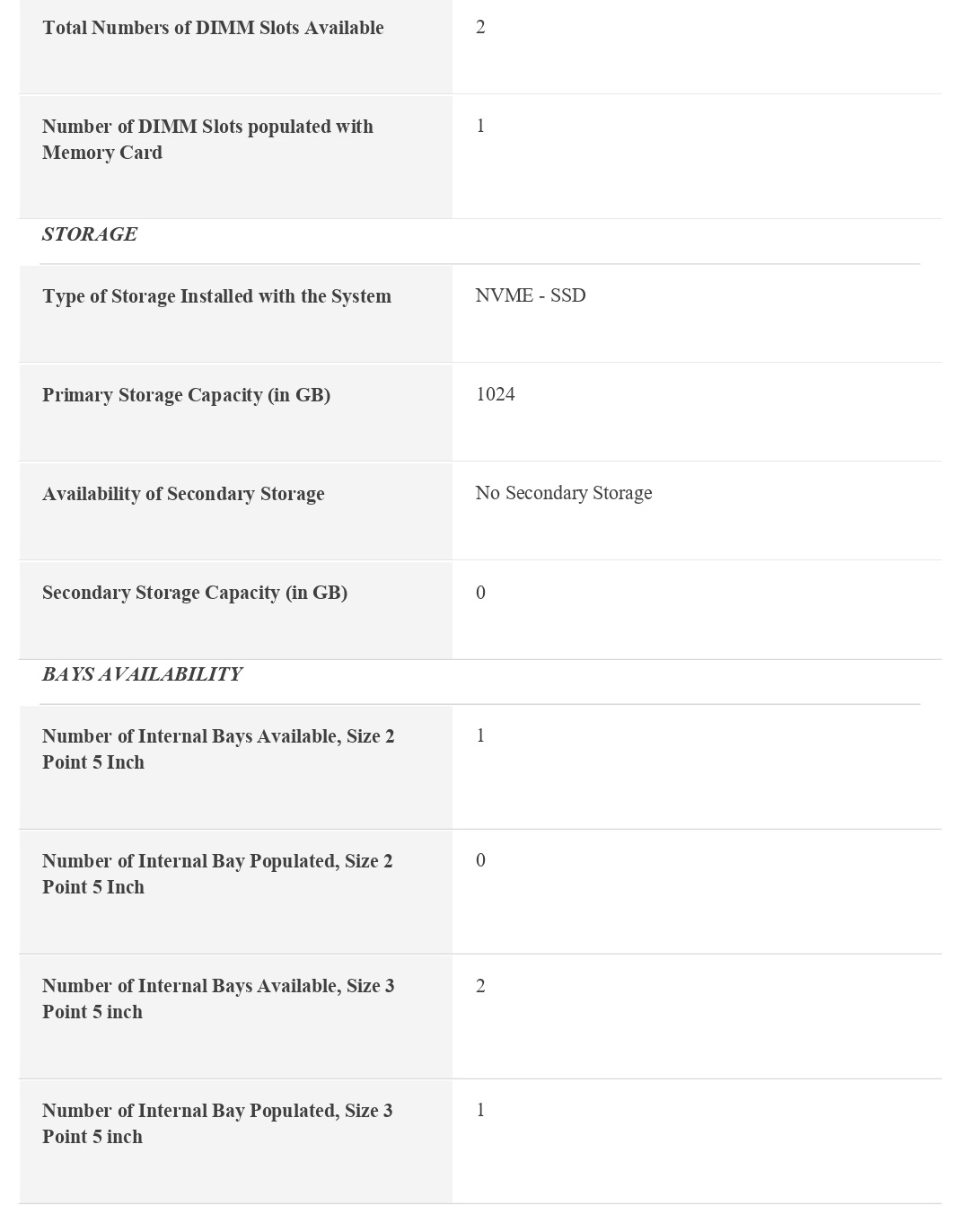Image resolution: width=958 pixels, height=1232 pixels.
Task: Select the value for Internal Bay Populated 2 Point 5 Inch
Action: click(480, 860)
